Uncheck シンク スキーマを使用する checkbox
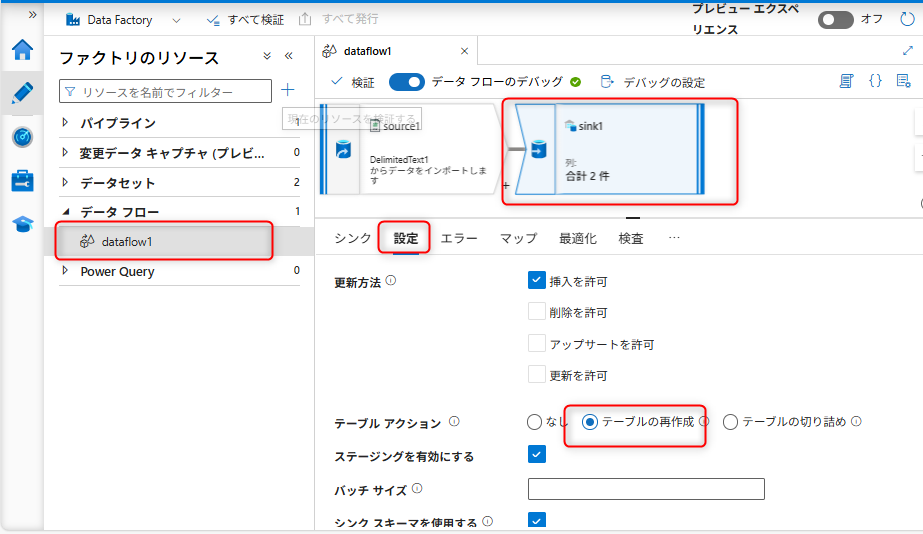Viewport: 923px width, 534px height. pos(536,520)
